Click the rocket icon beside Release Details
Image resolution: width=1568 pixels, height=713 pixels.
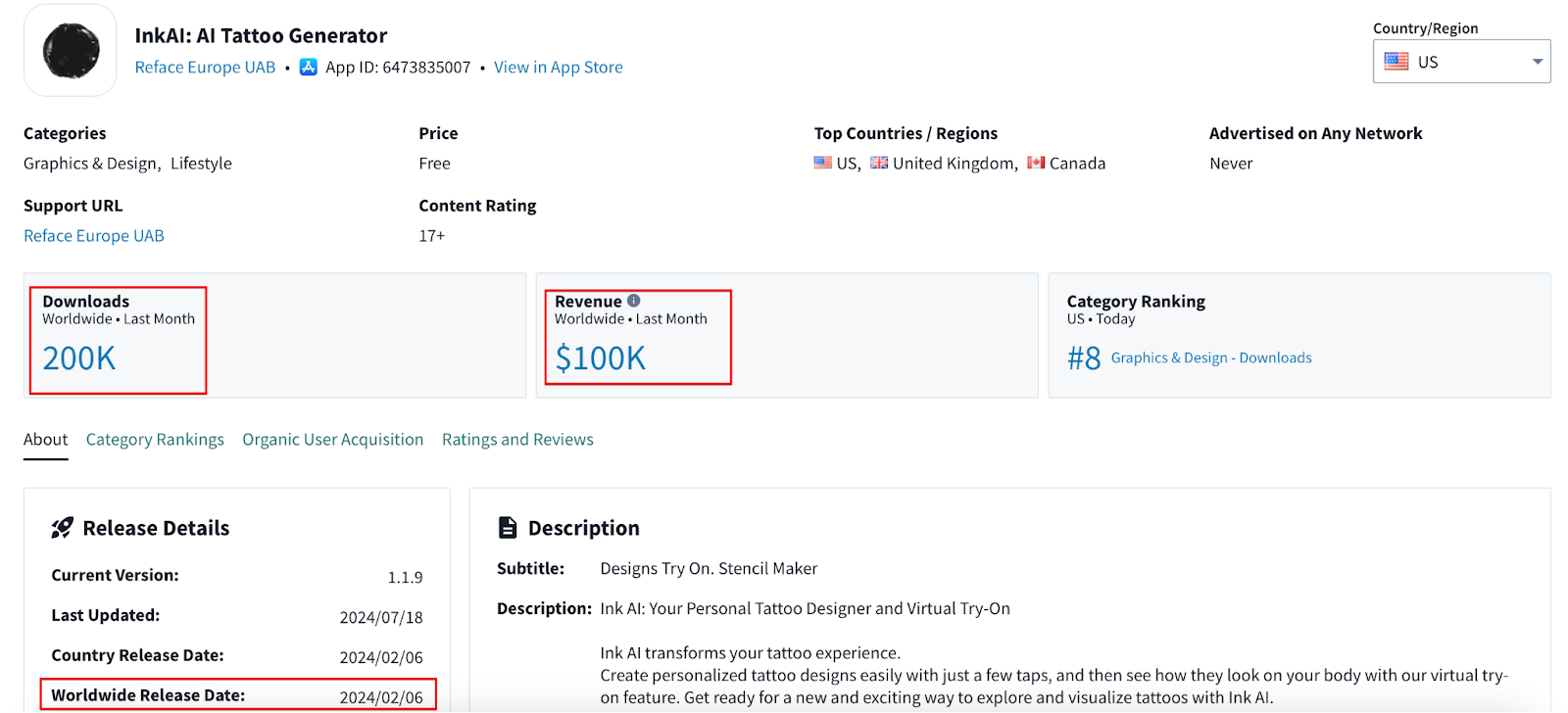[63, 528]
